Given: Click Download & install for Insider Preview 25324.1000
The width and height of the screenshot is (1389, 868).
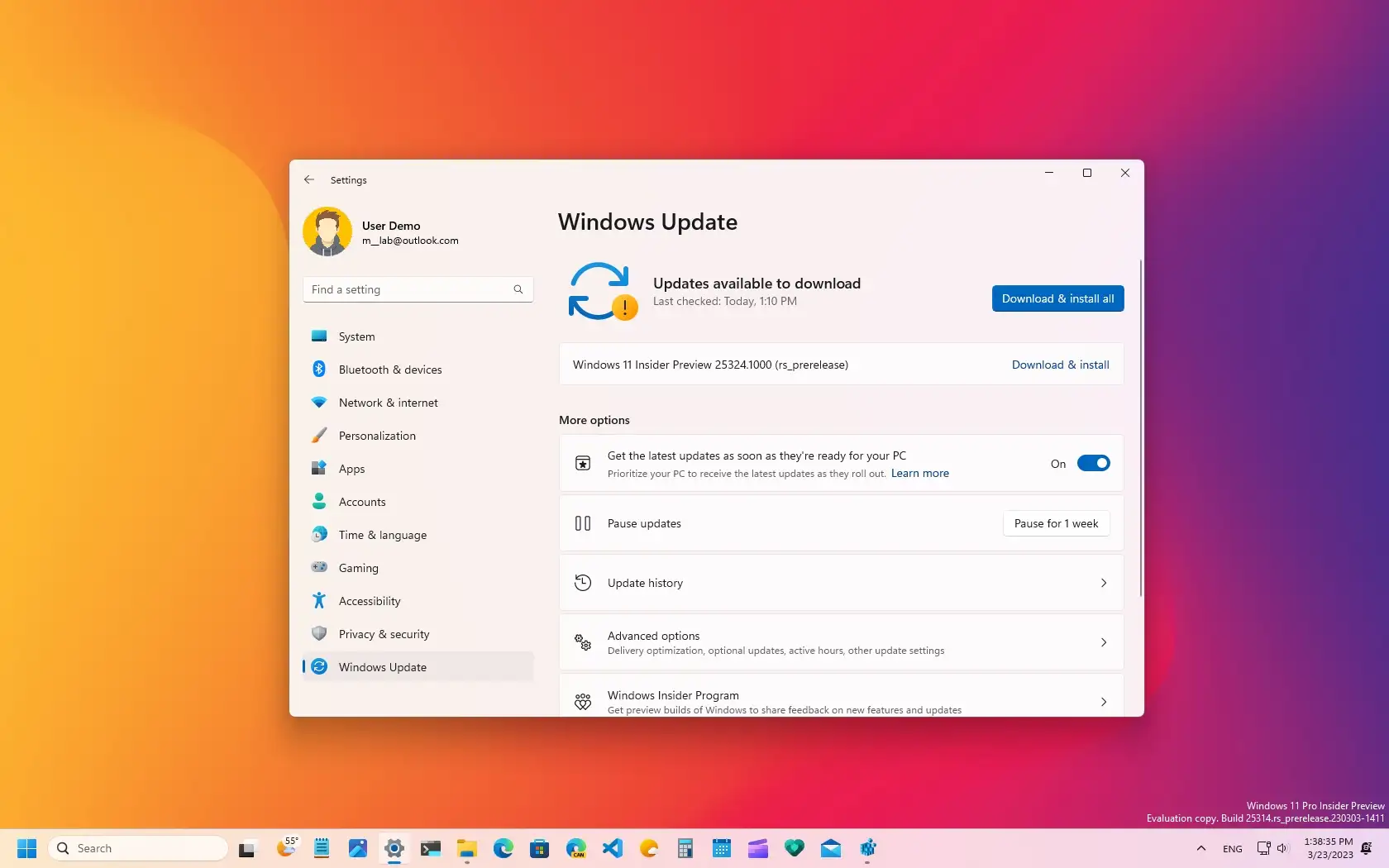Looking at the screenshot, I should click(x=1060, y=365).
